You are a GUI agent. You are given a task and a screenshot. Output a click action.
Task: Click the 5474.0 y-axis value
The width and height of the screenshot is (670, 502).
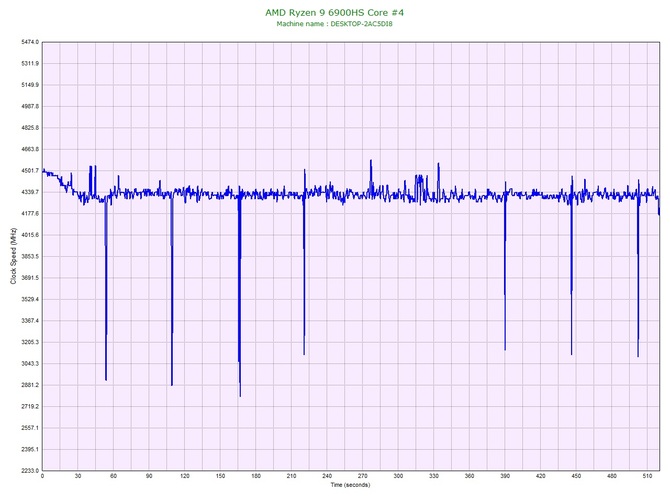click(x=30, y=42)
